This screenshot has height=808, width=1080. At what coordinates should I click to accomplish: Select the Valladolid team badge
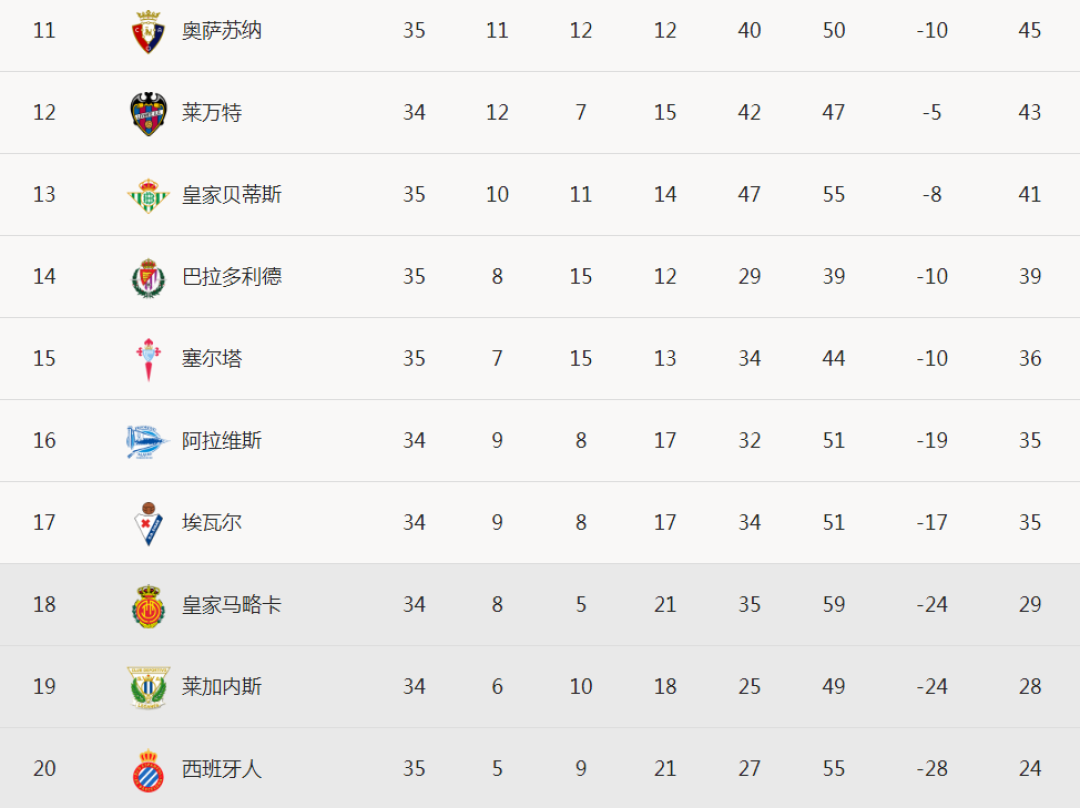click(148, 277)
